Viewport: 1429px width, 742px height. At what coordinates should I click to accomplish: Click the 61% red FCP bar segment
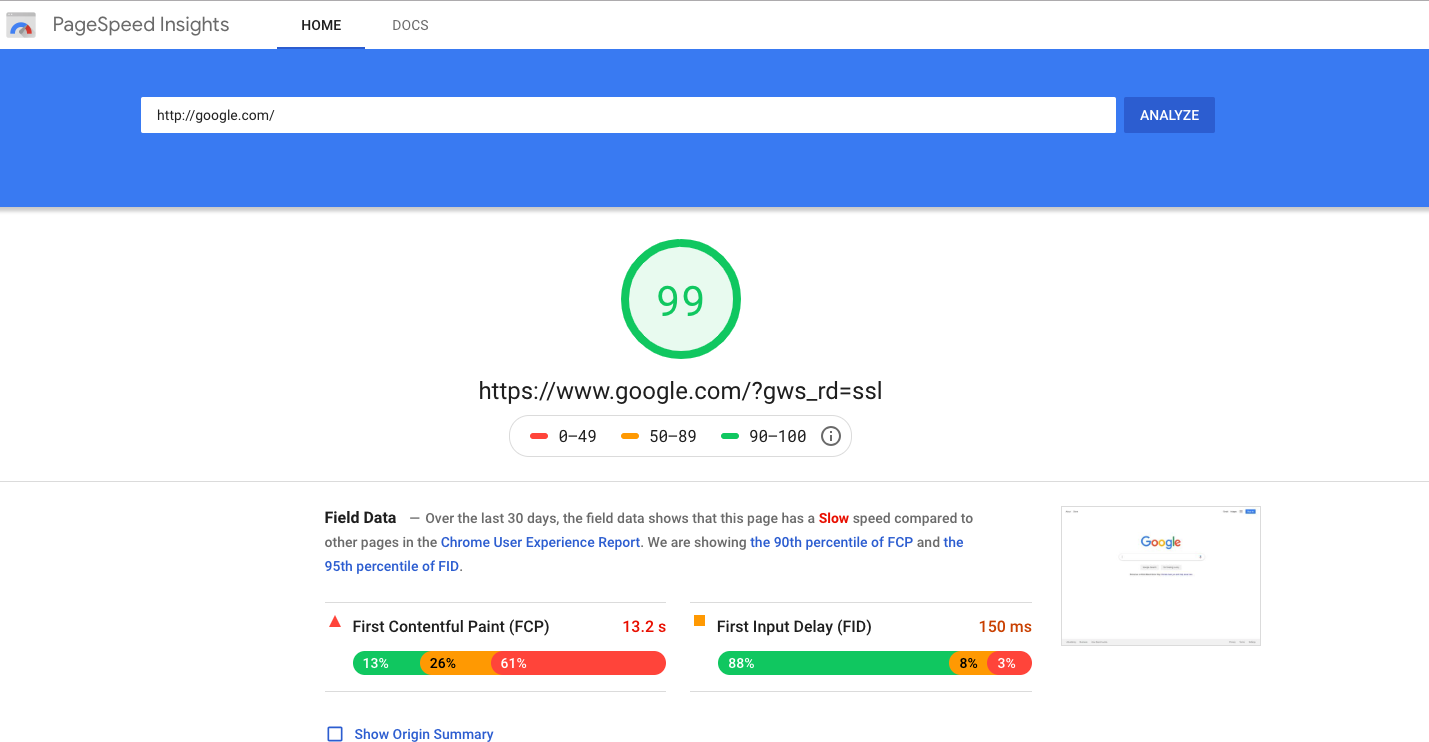tap(578, 663)
